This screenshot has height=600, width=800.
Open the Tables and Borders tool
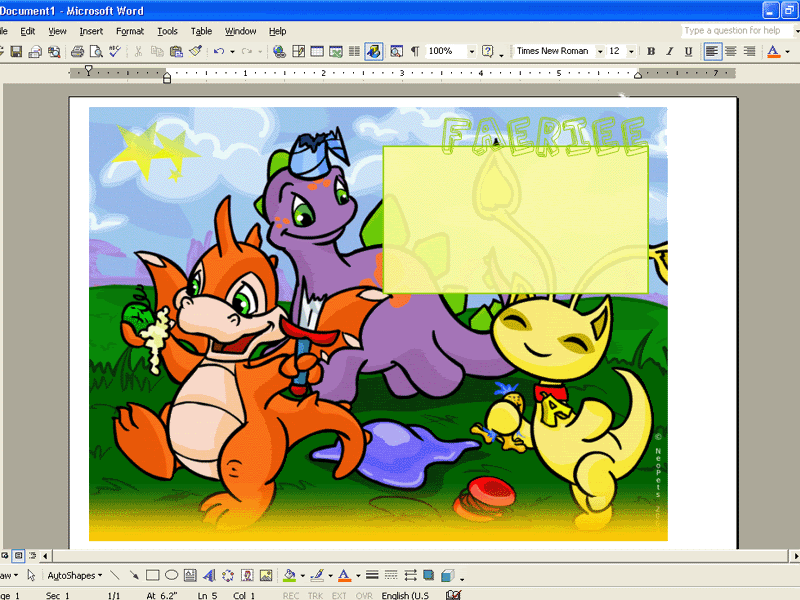click(298, 51)
